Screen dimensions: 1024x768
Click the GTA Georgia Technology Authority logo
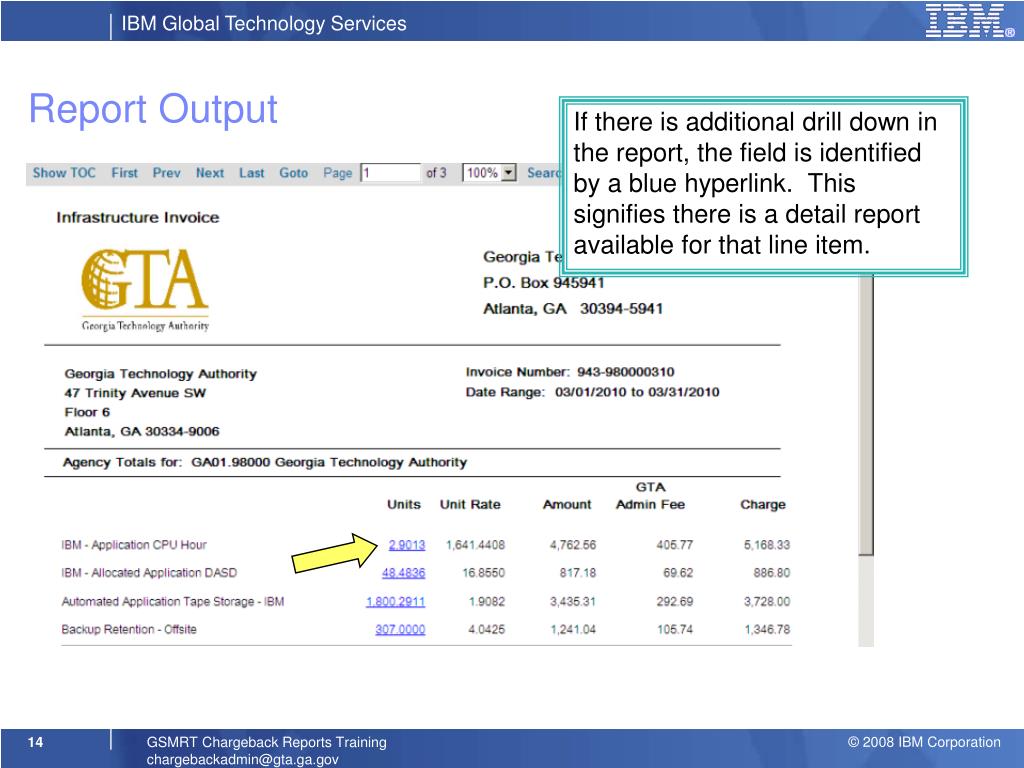coord(145,290)
